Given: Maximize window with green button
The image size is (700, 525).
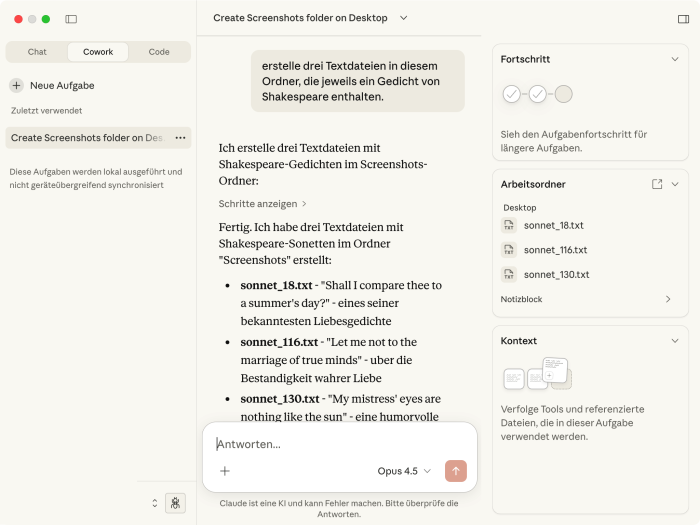Looking at the screenshot, I should [46, 19].
